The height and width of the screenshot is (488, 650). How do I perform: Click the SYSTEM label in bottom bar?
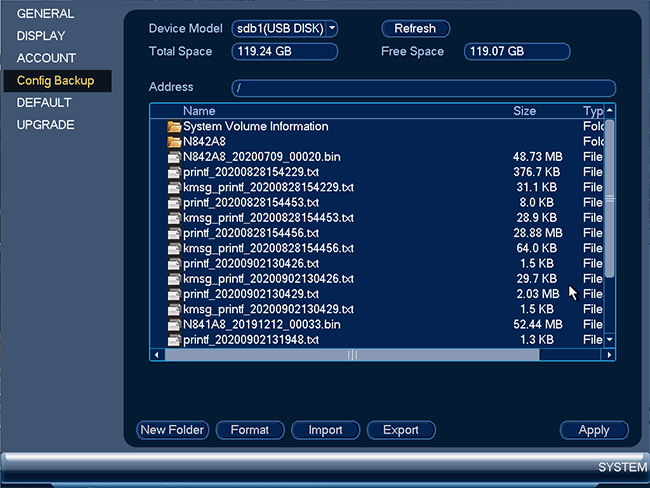[x=623, y=468]
